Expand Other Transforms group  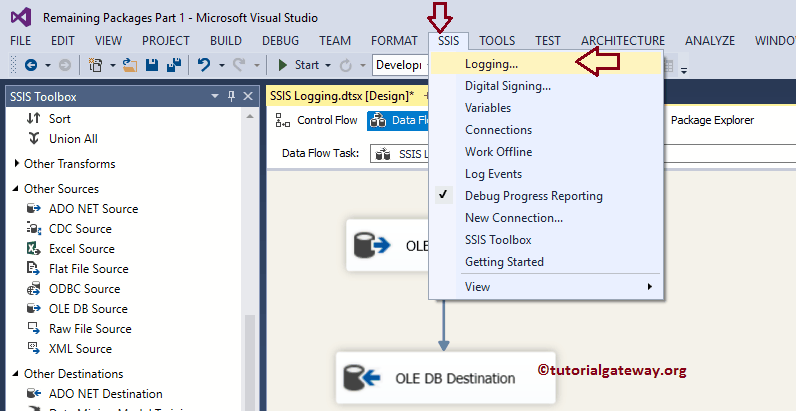tap(17, 163)
